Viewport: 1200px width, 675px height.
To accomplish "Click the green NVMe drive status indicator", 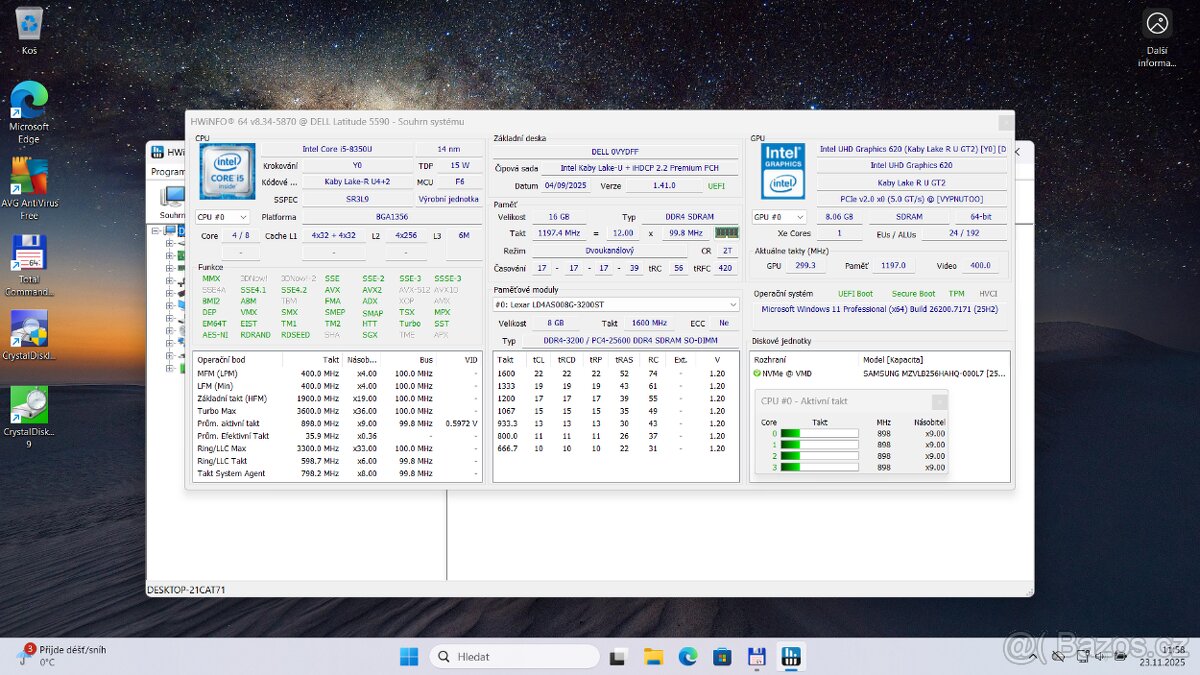I will 755,375.
